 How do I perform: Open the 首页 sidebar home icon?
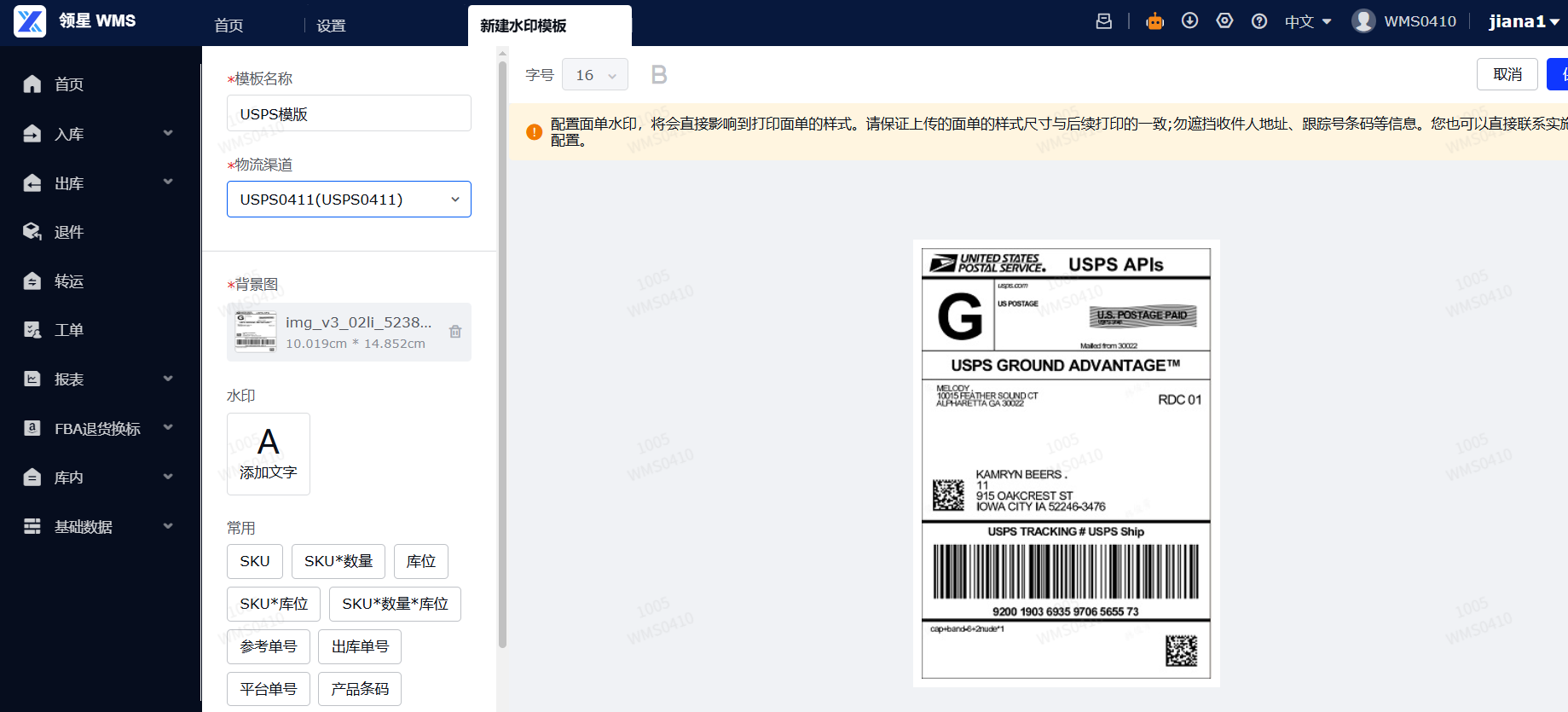coord(32,84)
